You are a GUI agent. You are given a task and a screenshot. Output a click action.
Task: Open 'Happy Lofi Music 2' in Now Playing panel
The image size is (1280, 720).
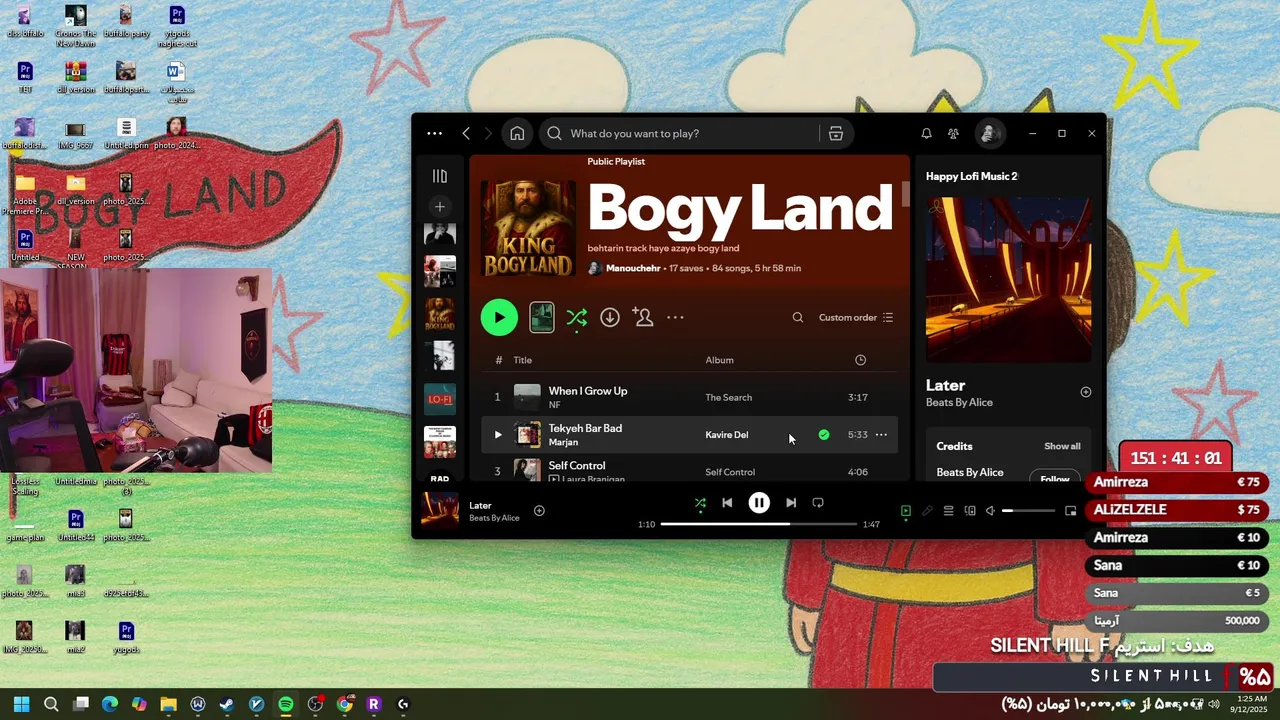click(x=972, y=176)
